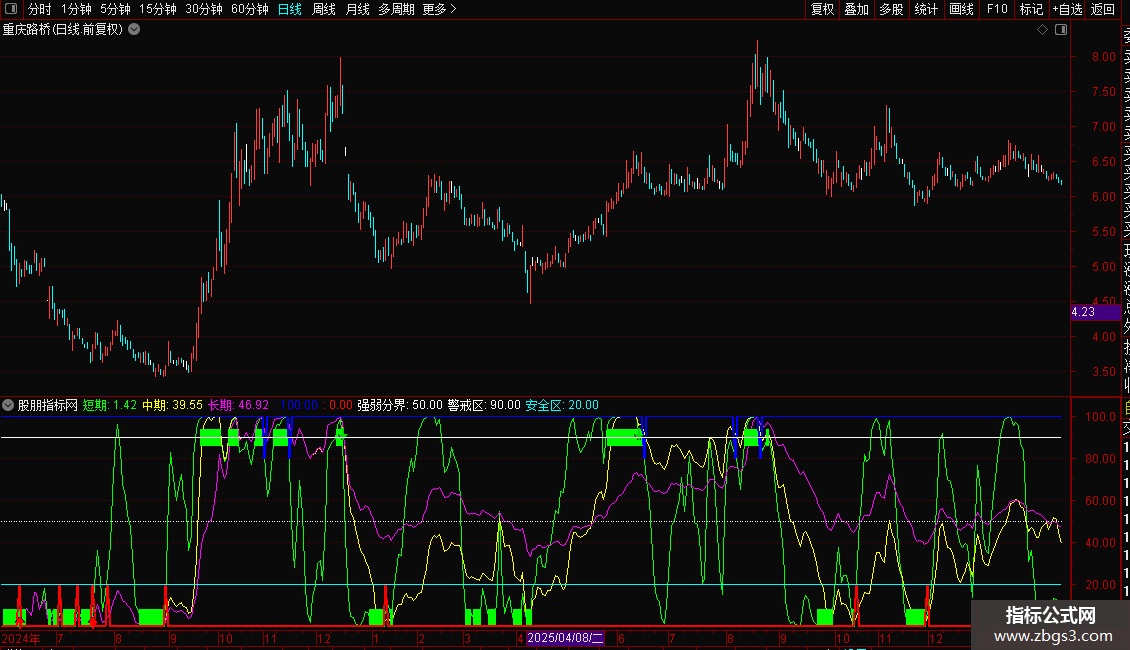This screenshot has width=1130, height=650.
Task: Expand the 重庆路桥 title dropdown arrow
Action: point(134,30)
